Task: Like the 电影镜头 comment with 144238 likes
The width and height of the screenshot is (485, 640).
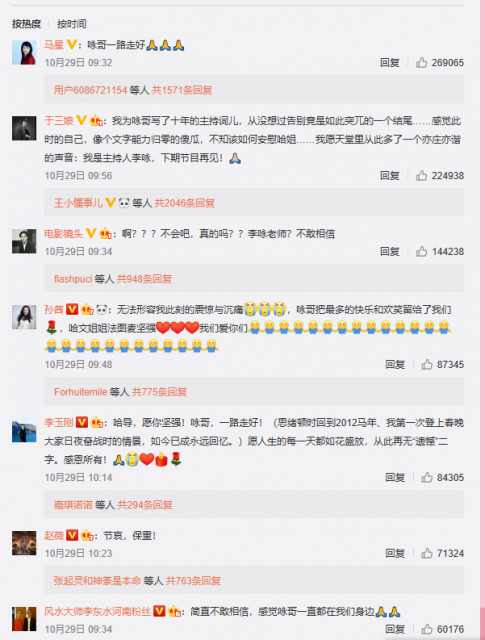Action: click(x=421, y=251)
